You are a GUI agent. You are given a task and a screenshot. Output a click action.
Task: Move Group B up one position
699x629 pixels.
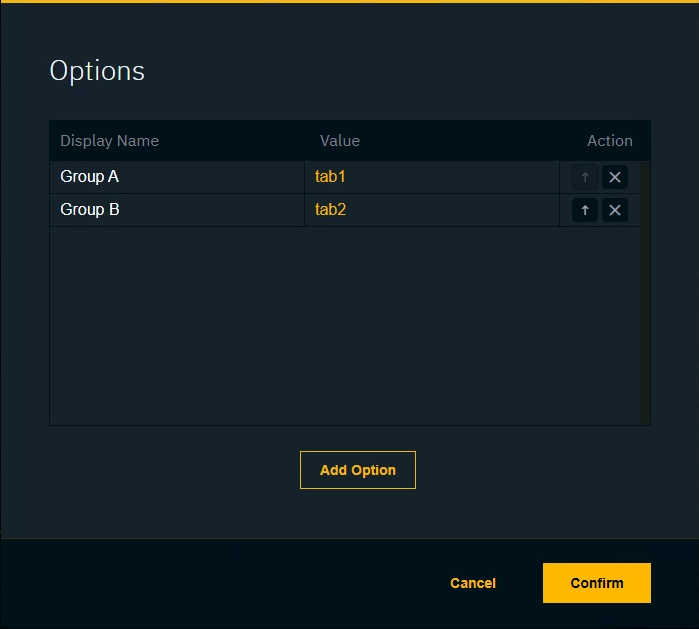[x=585, y=210]
